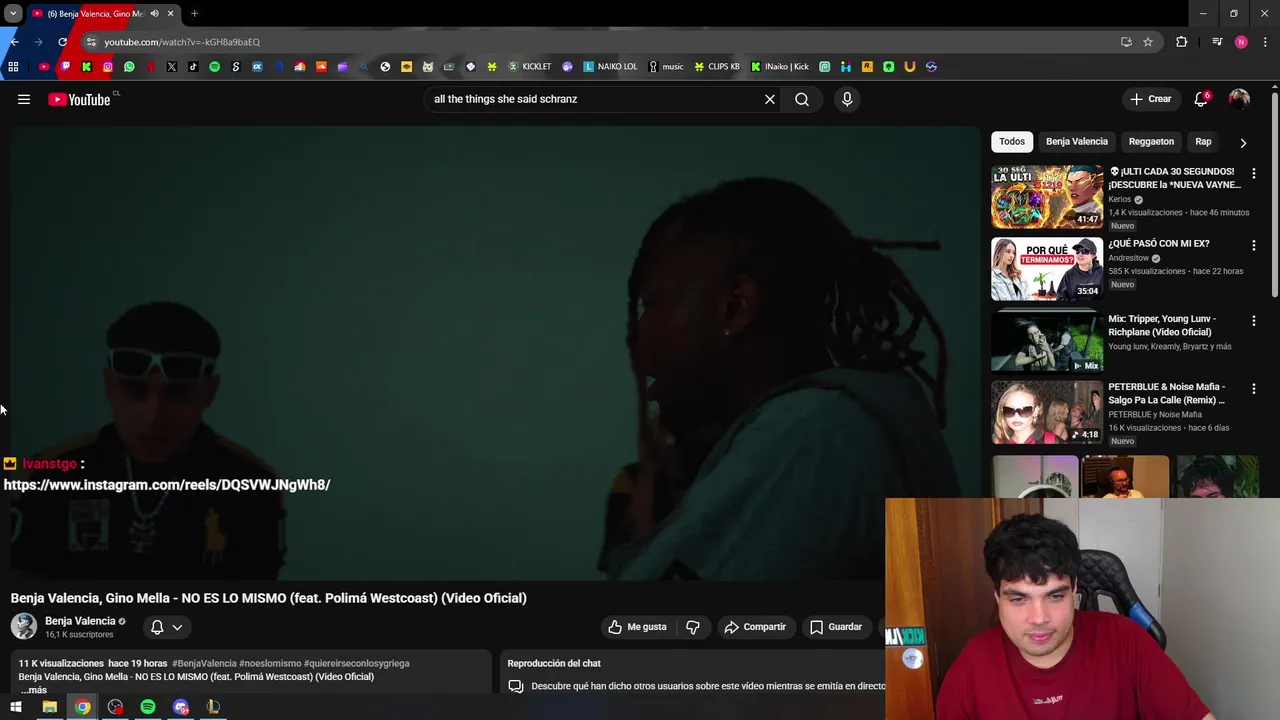Open the Benja Valencia channel avatar
1280x720 pixels.
pos(24,627)
